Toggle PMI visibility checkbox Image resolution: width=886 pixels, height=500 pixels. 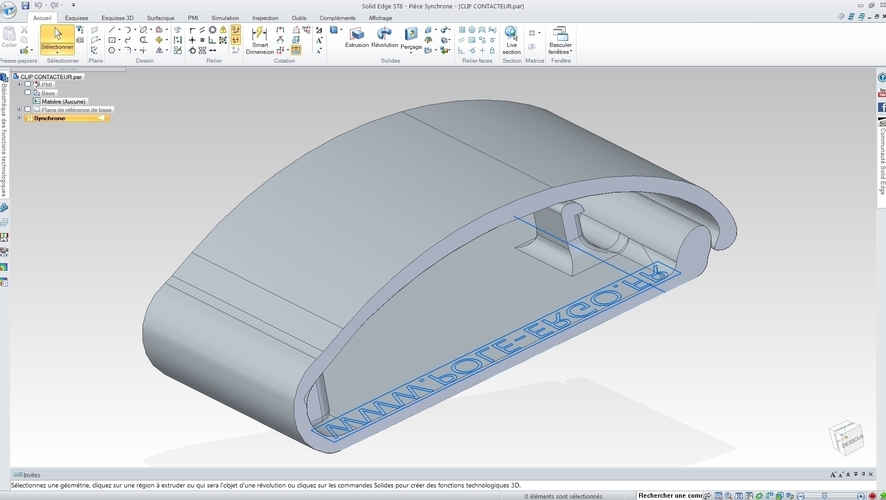(27, 84)
